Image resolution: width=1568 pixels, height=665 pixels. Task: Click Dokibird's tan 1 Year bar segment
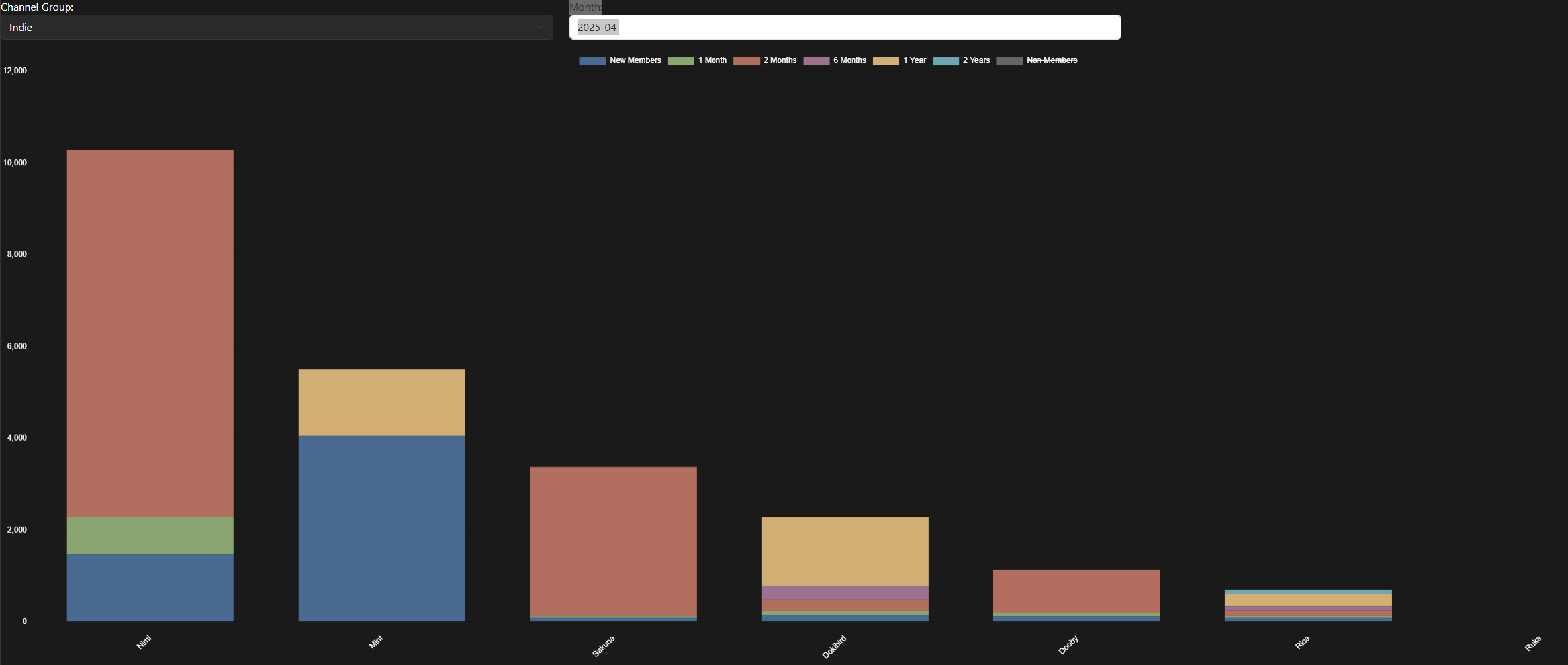[x=845, y=551]
